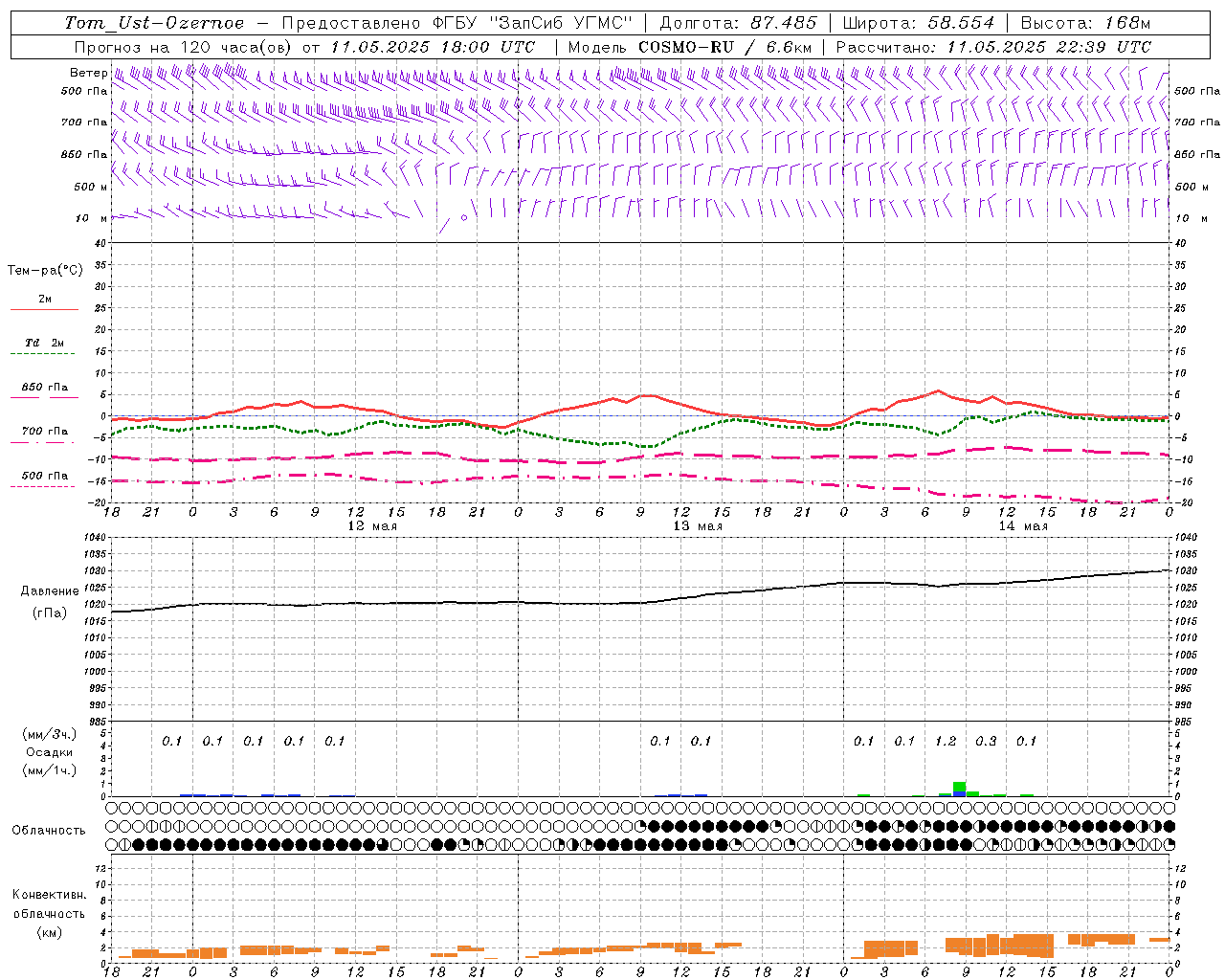This screenshot has width=1225, height=980.
Task: Click the red line sample under 2м legend
Action: click(44, 309)
